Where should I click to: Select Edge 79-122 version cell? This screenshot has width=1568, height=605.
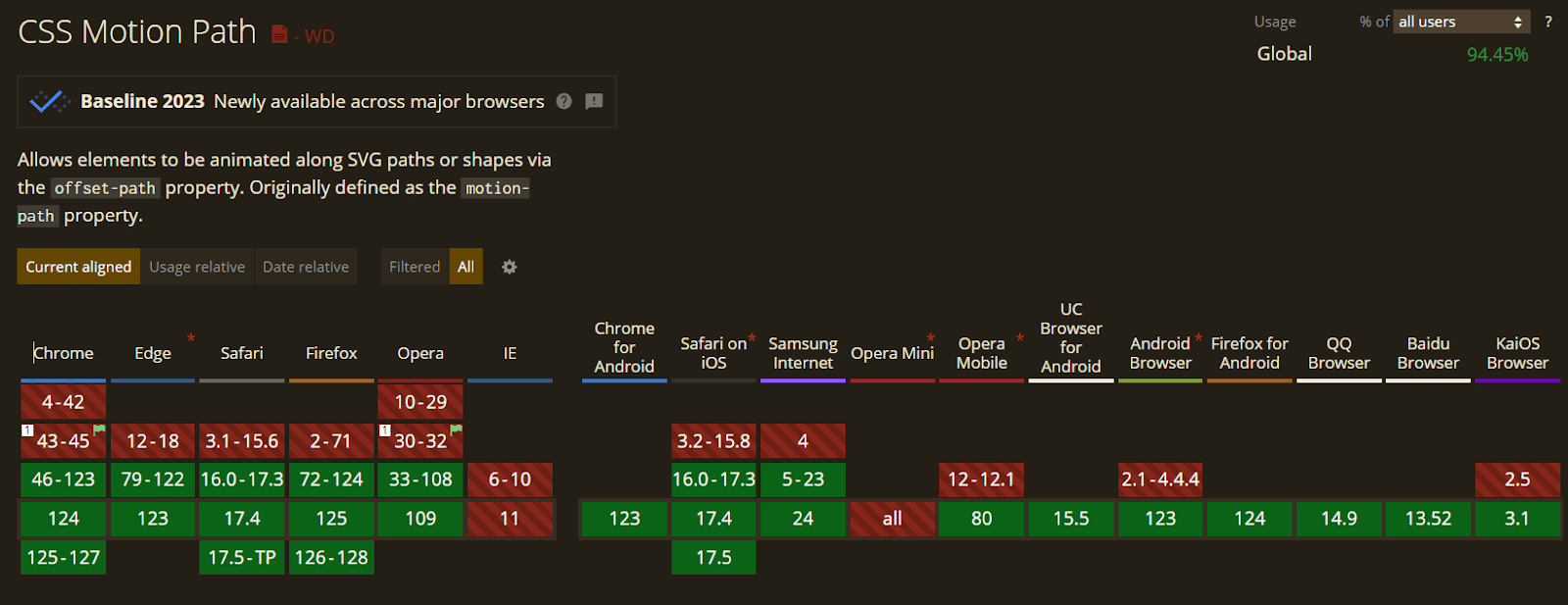(x=153, y=479)
